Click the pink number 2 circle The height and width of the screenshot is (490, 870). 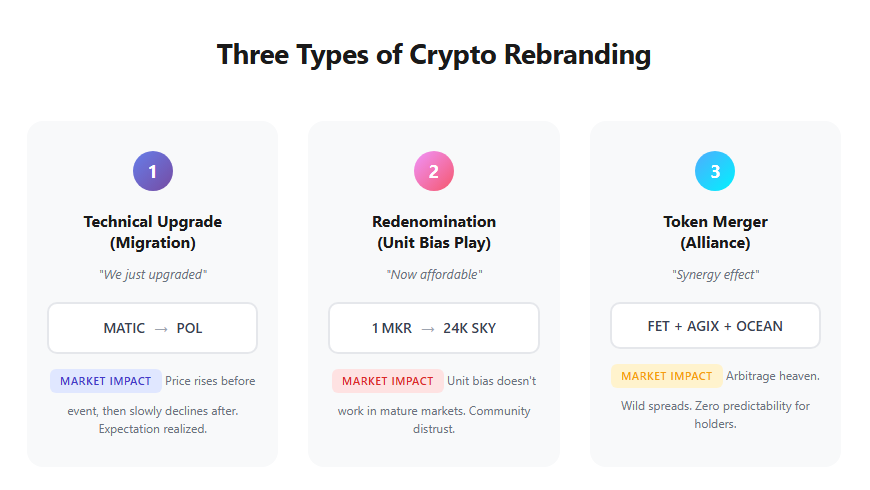click(x=434, y=171)
